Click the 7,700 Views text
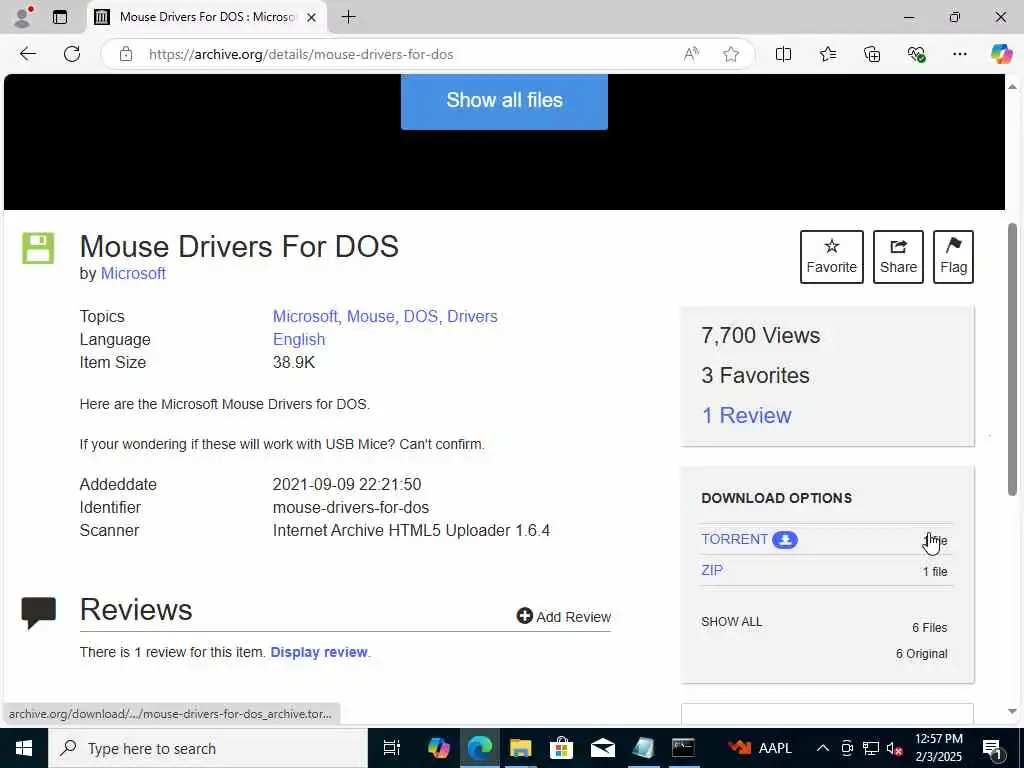 (761, 335)
